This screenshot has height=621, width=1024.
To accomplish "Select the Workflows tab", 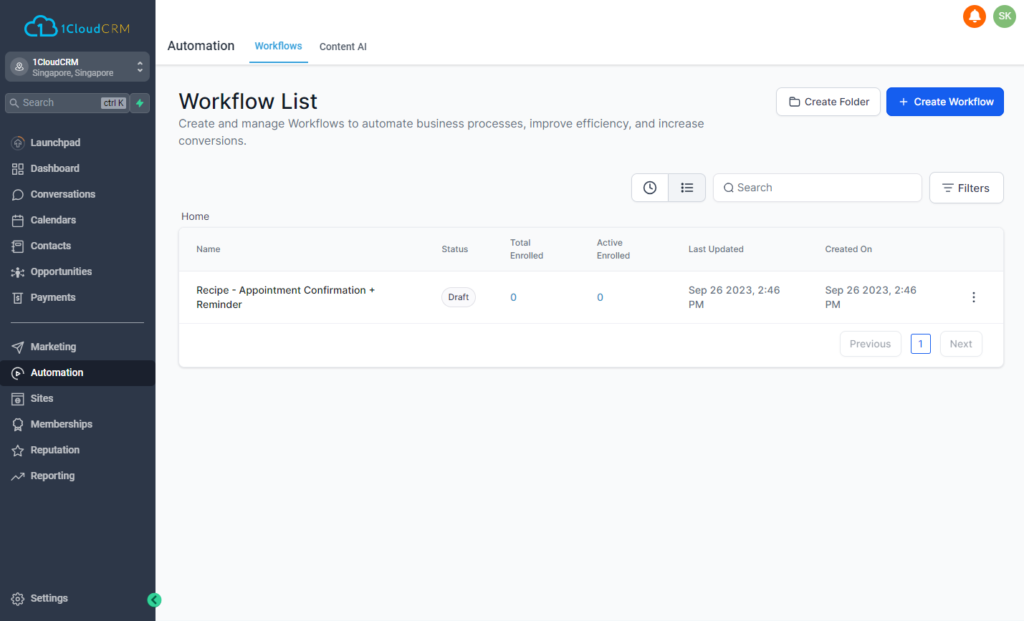I will point(278,46).
